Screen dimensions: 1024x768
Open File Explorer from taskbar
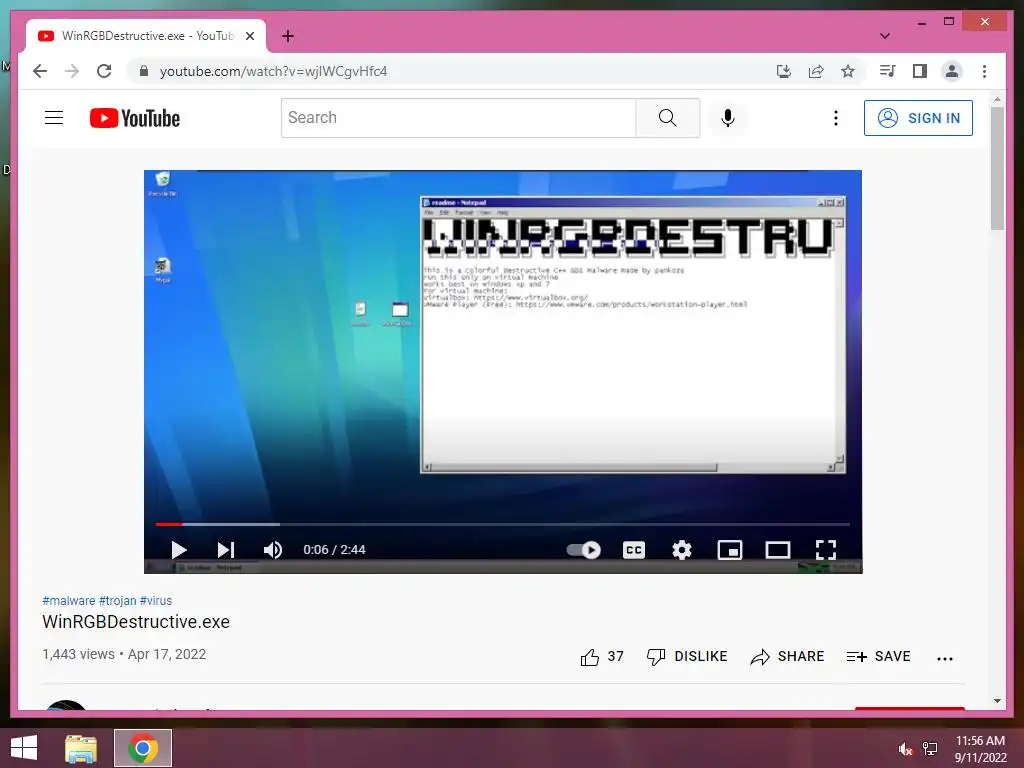coord(81,748)
